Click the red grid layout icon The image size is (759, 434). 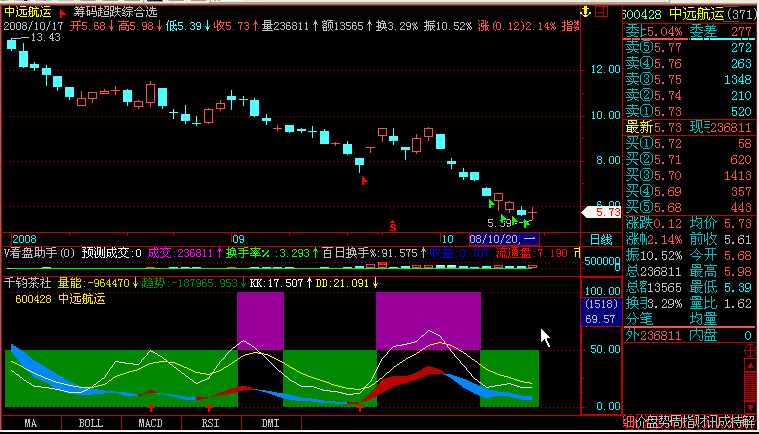click(x=602, y=12)
